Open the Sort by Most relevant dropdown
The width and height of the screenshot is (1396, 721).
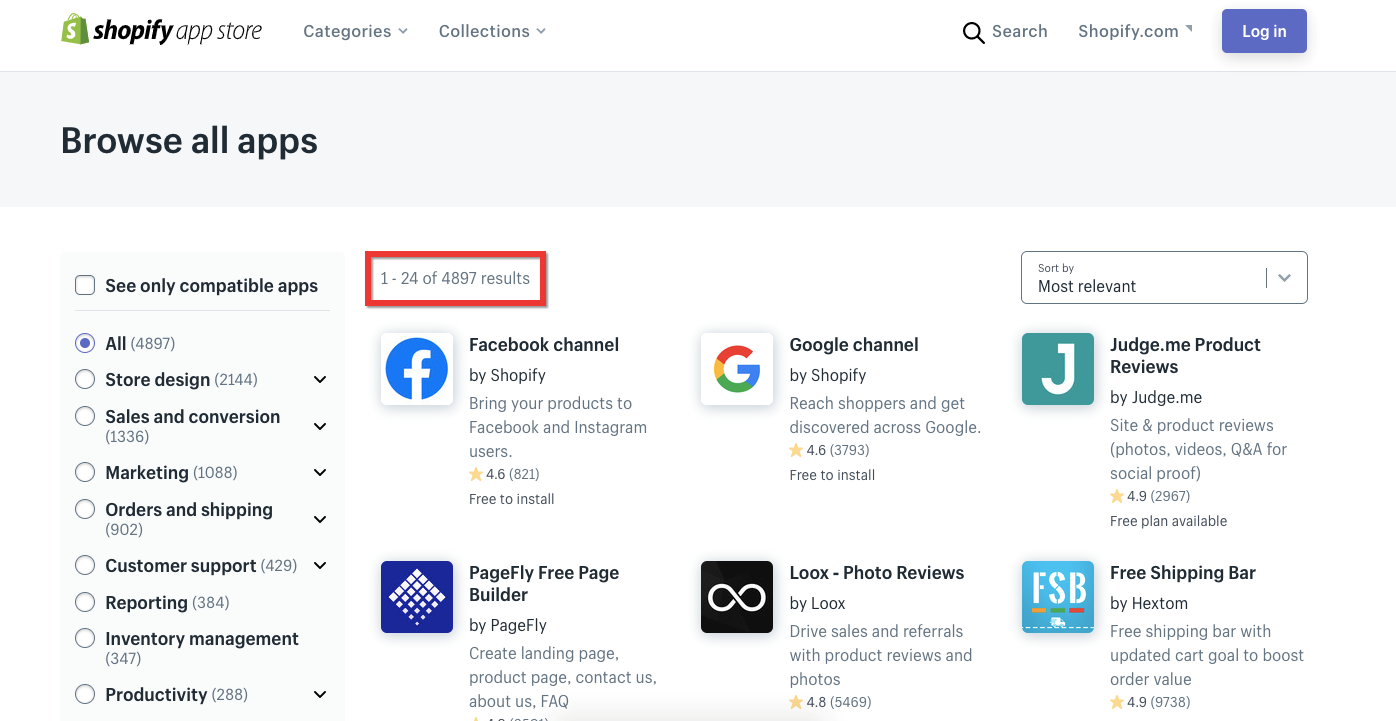(1164, 277)
